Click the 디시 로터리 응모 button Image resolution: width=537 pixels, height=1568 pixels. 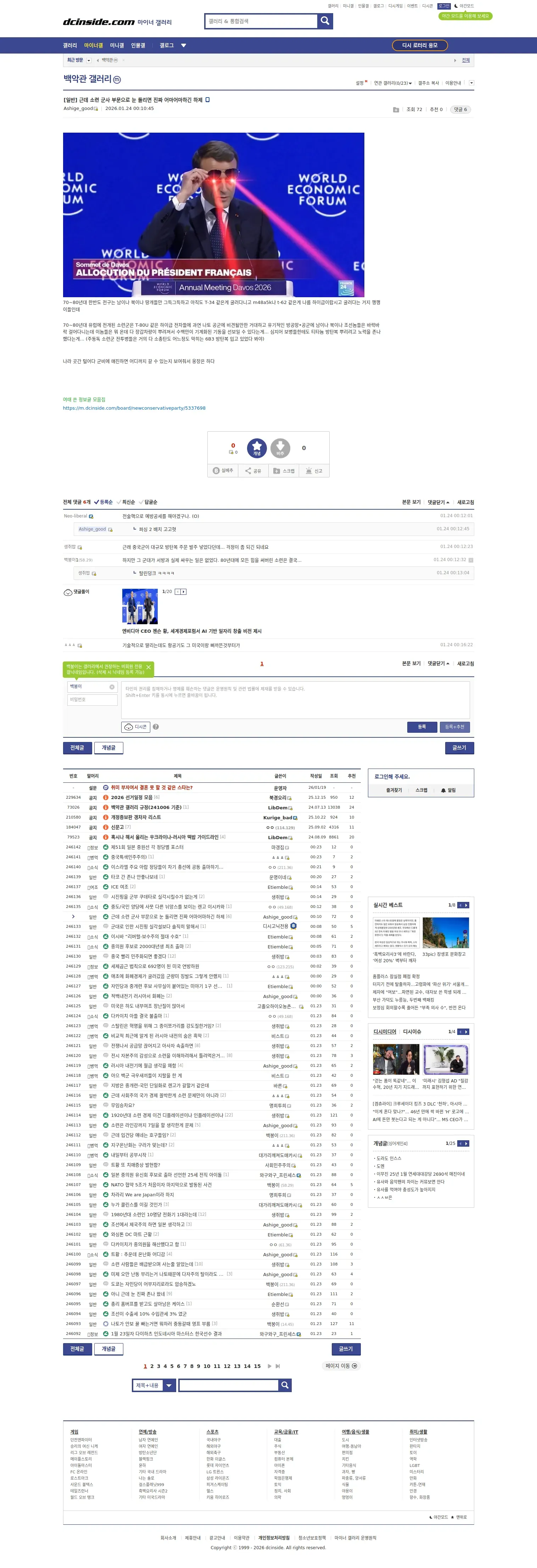[x=420, y=46]
